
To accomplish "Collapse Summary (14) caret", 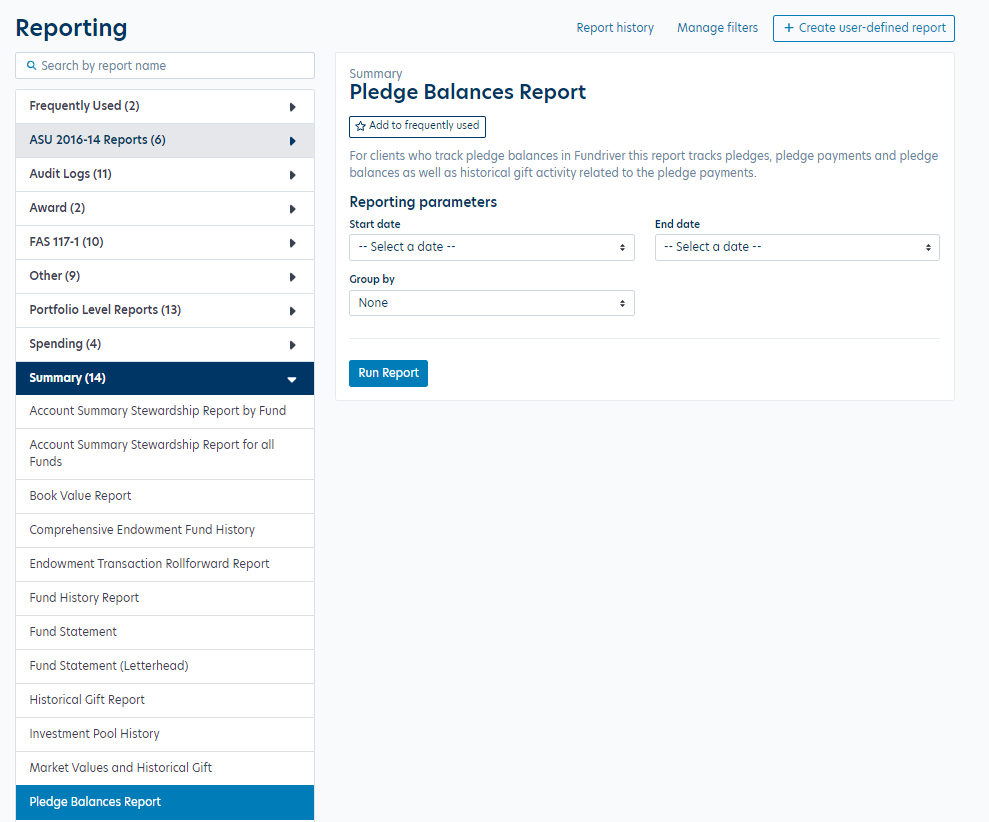I will click(x=292, y=380).
